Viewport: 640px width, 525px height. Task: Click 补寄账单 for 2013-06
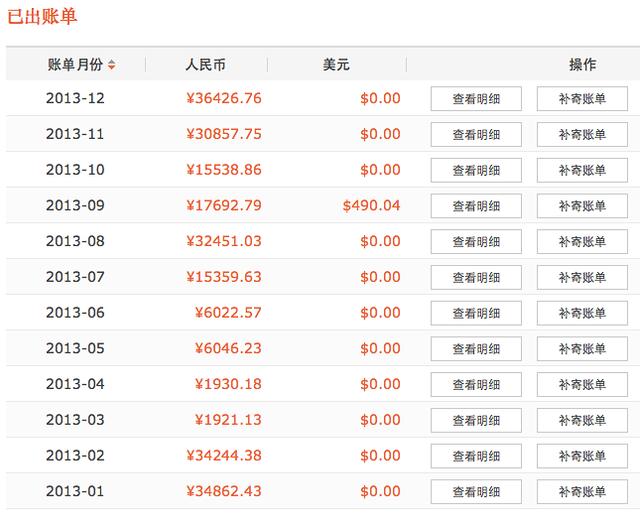(582, 313)
